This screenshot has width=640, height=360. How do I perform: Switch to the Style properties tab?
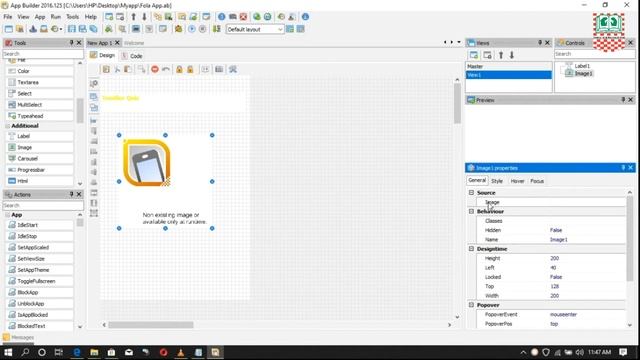(497, 181)
